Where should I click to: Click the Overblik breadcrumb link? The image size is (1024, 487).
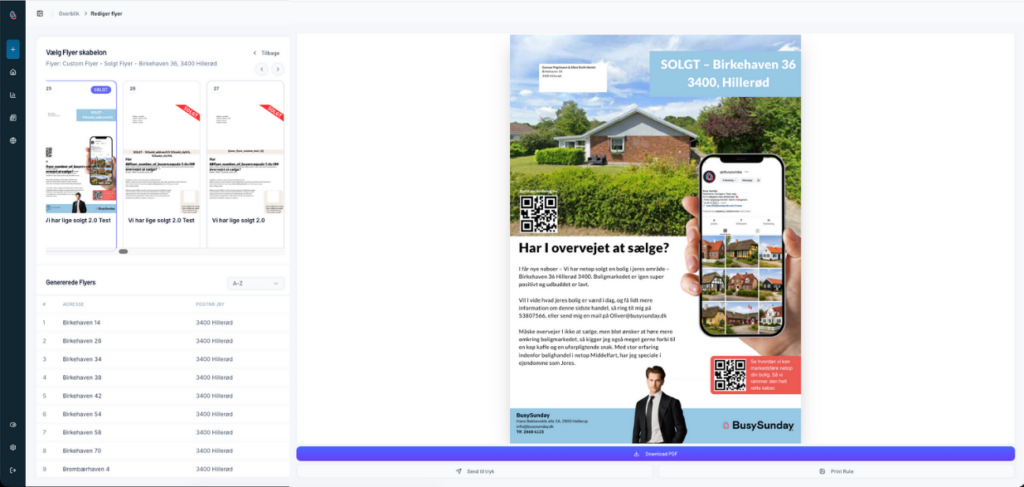click(69, 14)
